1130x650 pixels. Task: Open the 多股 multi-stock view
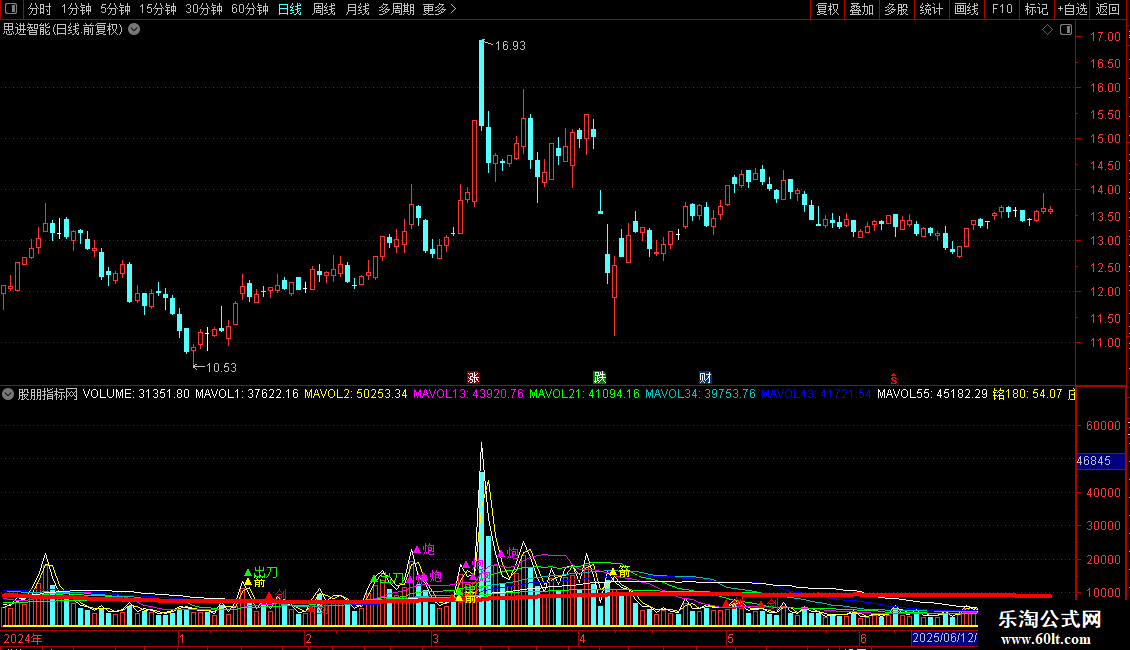[x=897, y=9]
